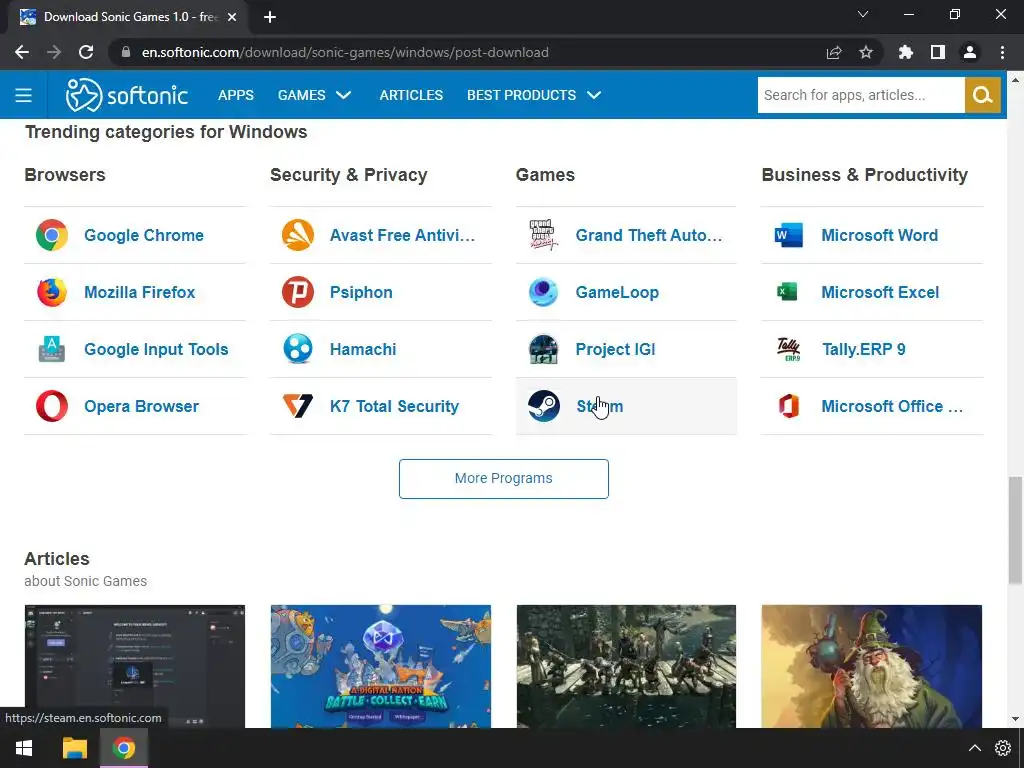Click the Steam app icon
This screenshot has height=768, width=1024.
(543, 406)
